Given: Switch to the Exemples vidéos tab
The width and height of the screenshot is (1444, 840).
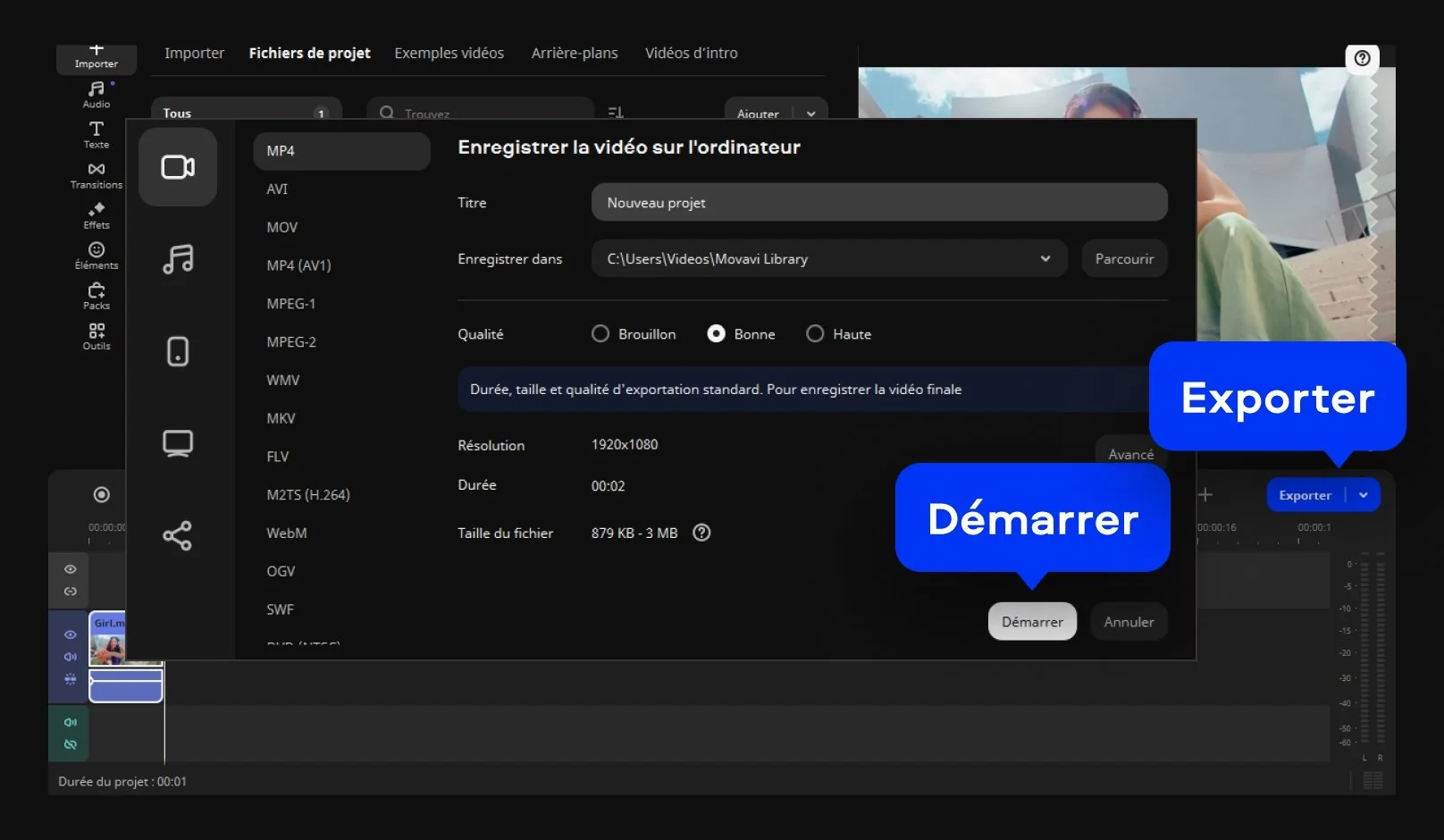Looking at the screenshot, I should pos(449,53).
